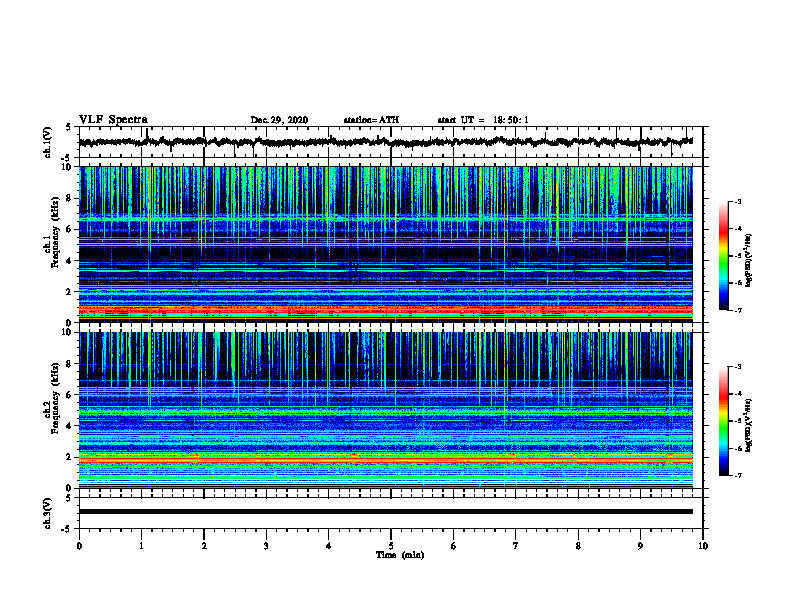Image resolution: width=792 pixels, height=612 pixels.
Task: Click the ch.3(V) axis label
Action: pos(48,513)
